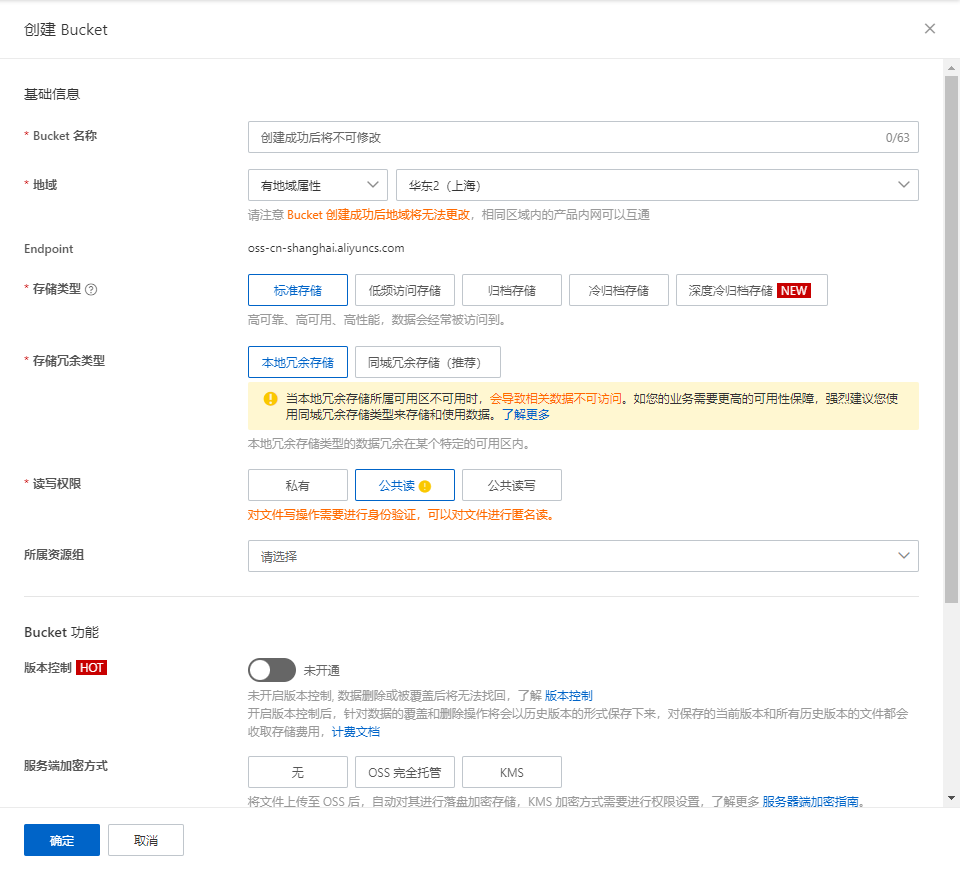The width and height of the screenshot is (960, 871).
Task: Choose KMS server-side encryption
Action: (511, 772)
